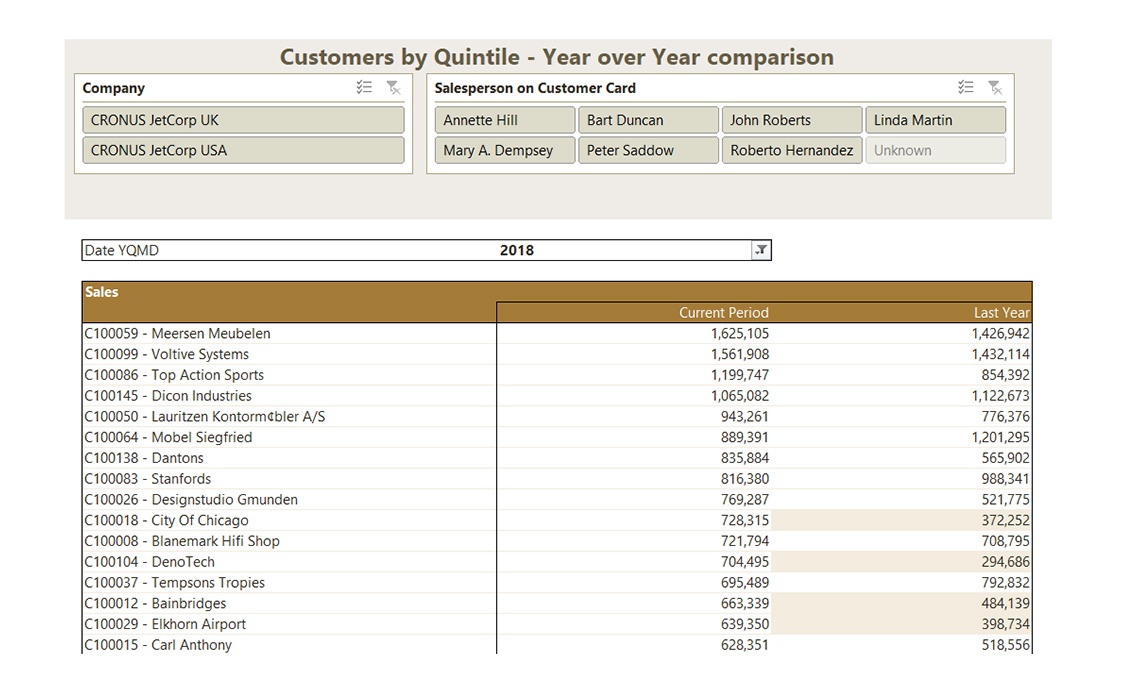1140x687 pixels.
Task: Filter by salesperson Bart Duncan
Action: [648, 120]
